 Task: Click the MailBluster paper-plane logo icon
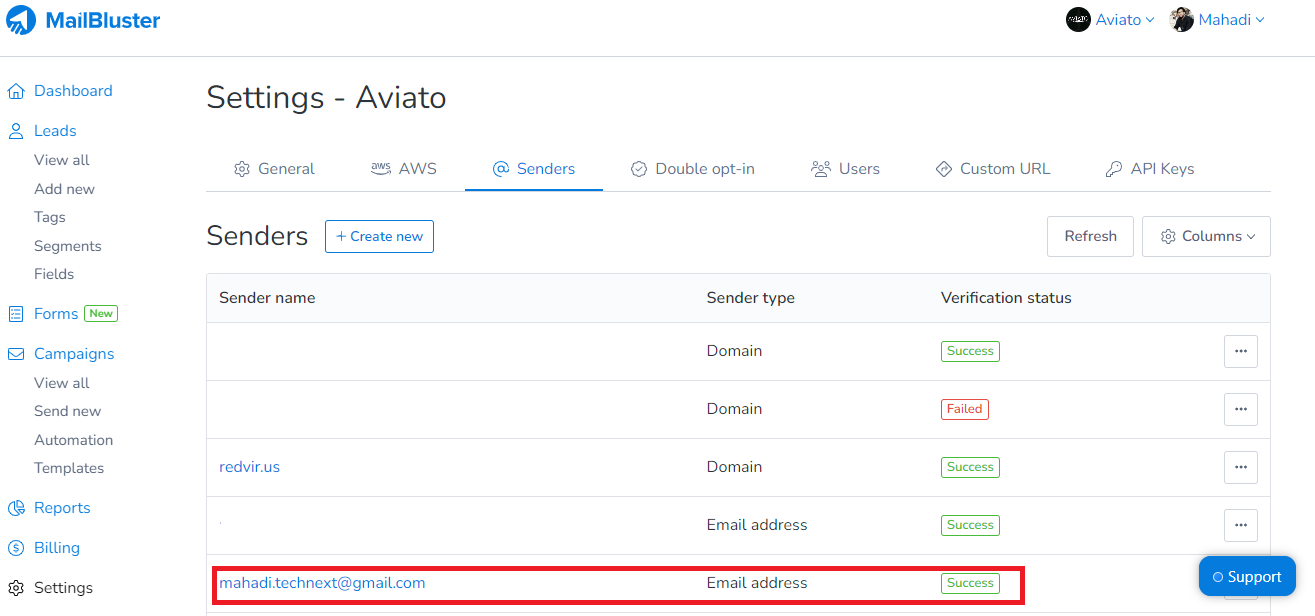point(21,20)
